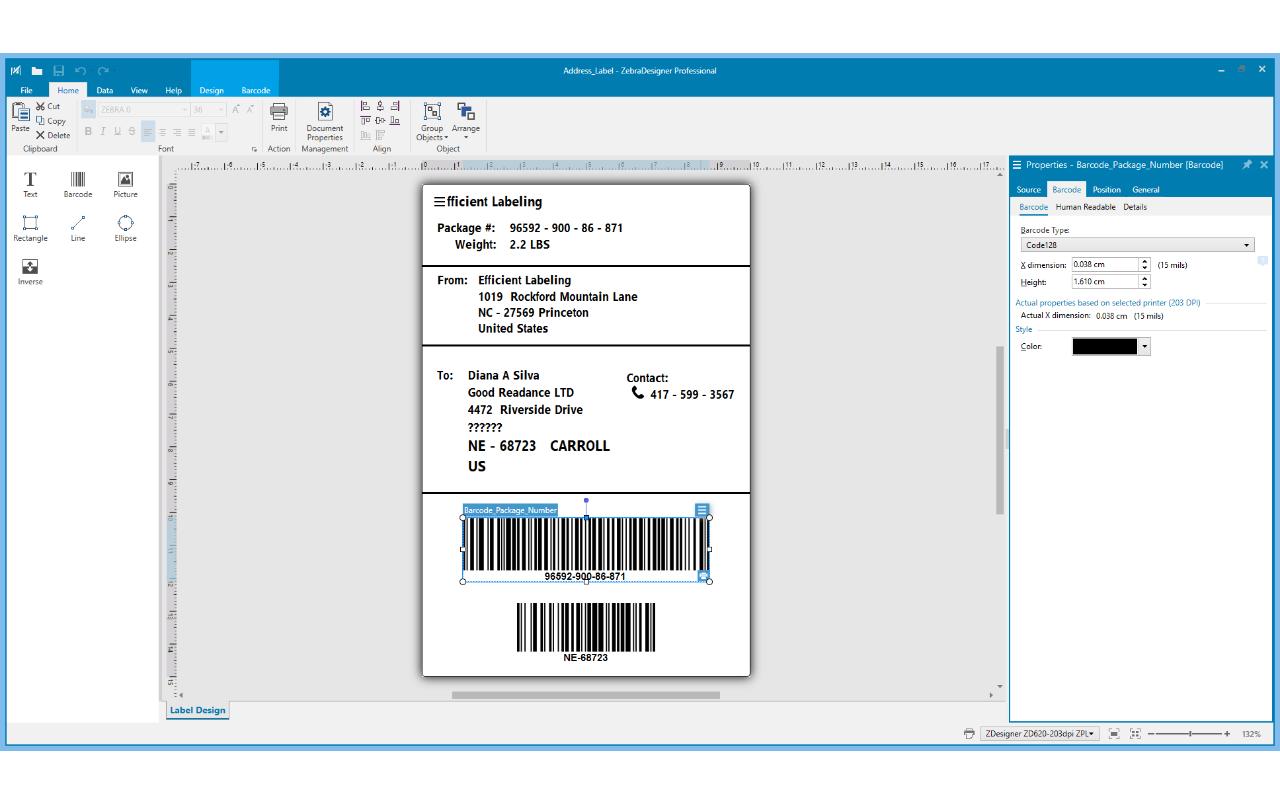This screenshot has width=1280, height=805.
Task: Open the Human Readable sub-tab
Action: click(1085, 207)
